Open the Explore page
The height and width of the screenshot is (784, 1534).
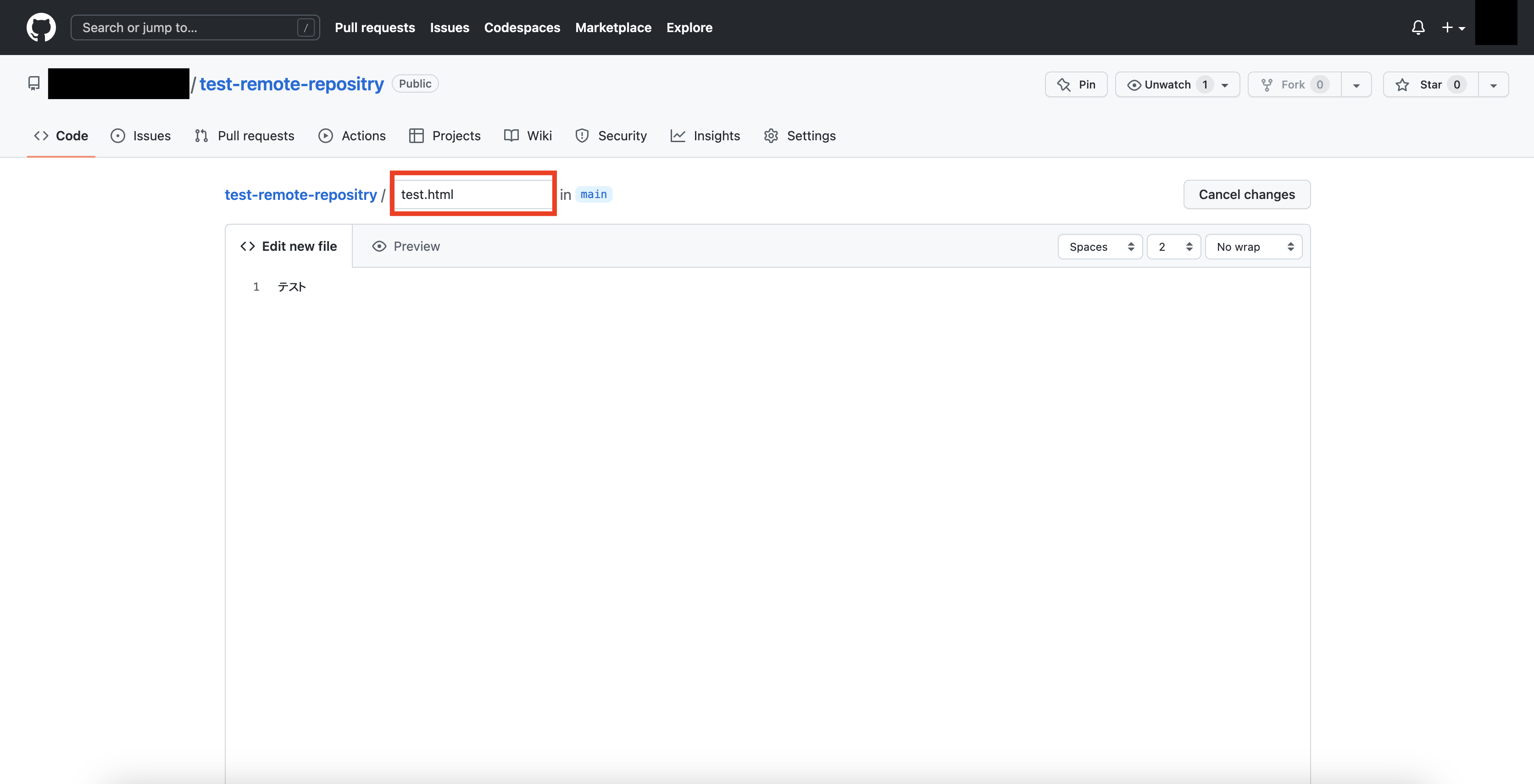point(689,28)
